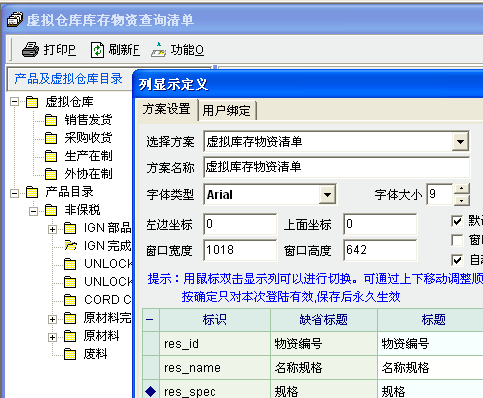
Task: Click the 上面坐标 input field
Action: point(380,224)
